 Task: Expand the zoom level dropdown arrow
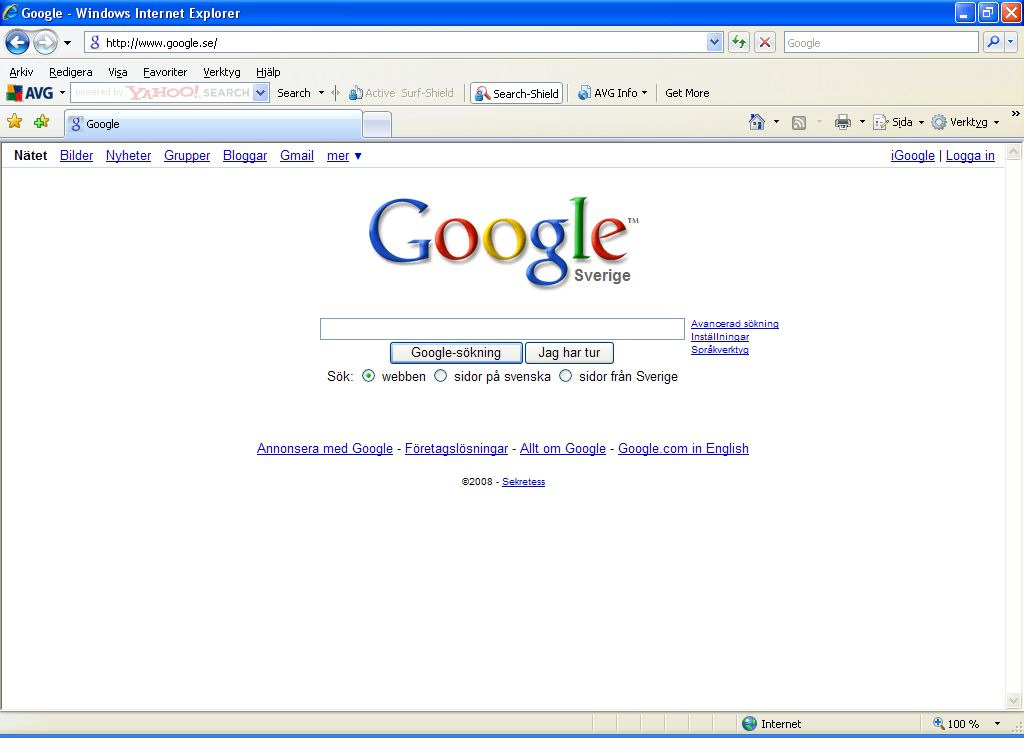(997, 724)
